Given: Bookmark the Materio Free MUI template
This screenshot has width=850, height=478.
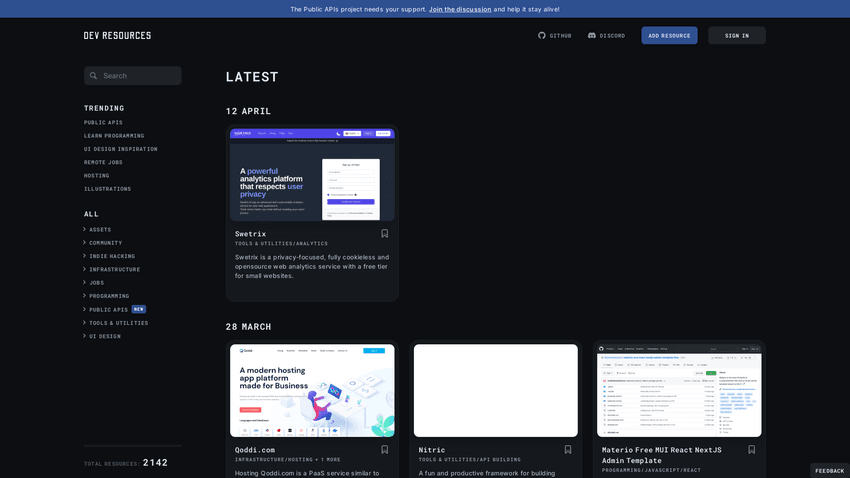Looking at the screenshot, I should click(x=751, y=450).
